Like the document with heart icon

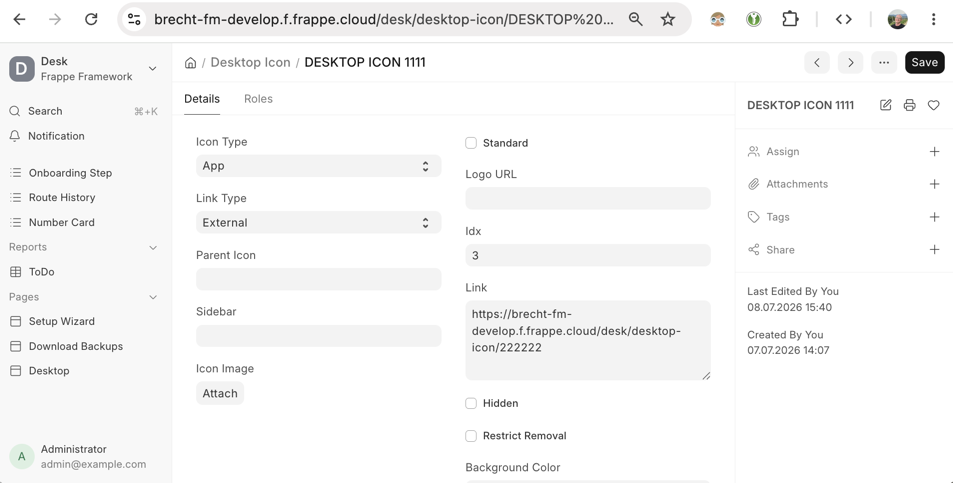(x=934, y=105)
